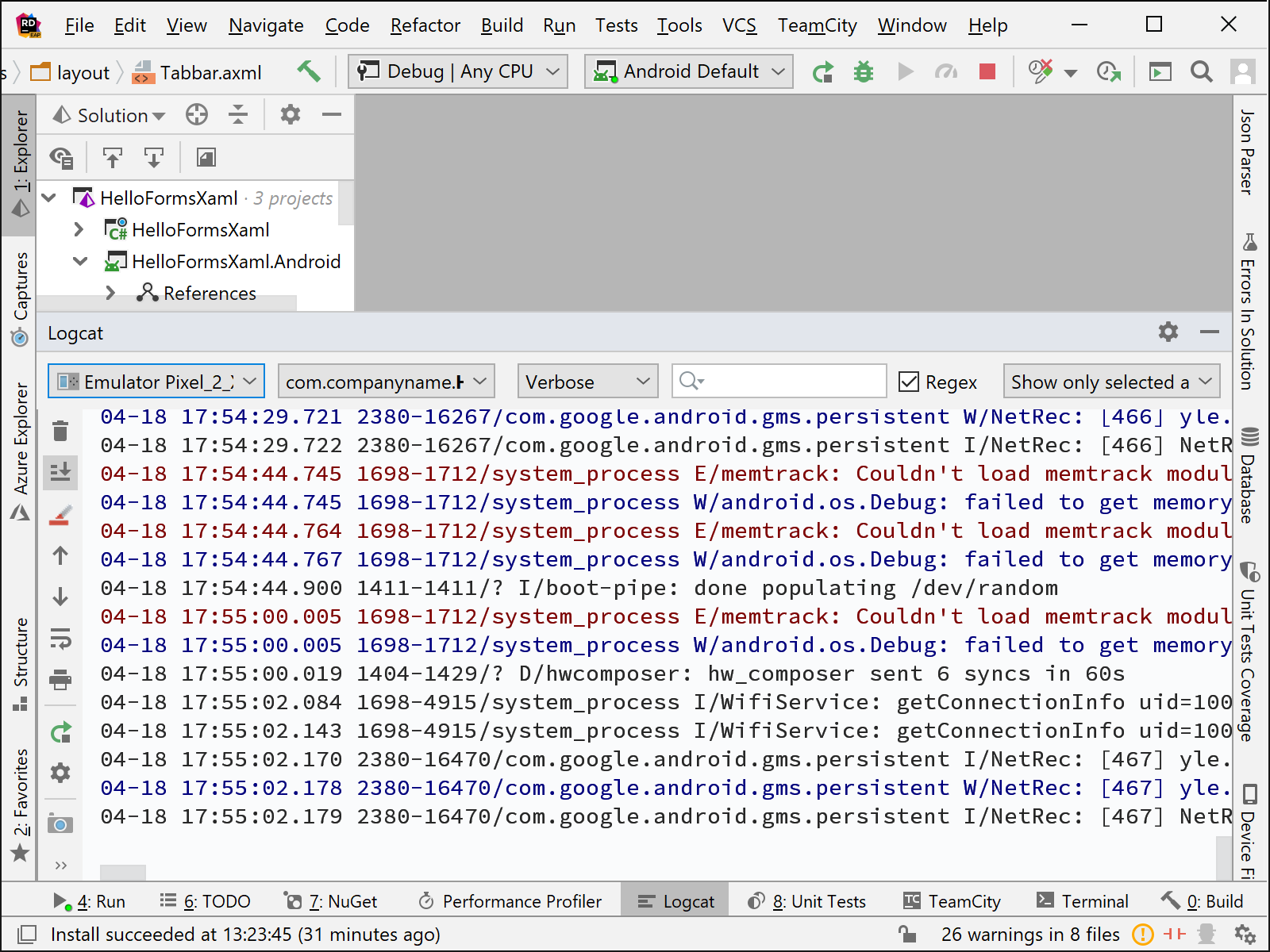
Task: Open Logcat panel settings gear in header
Action: coord(1168,332)
